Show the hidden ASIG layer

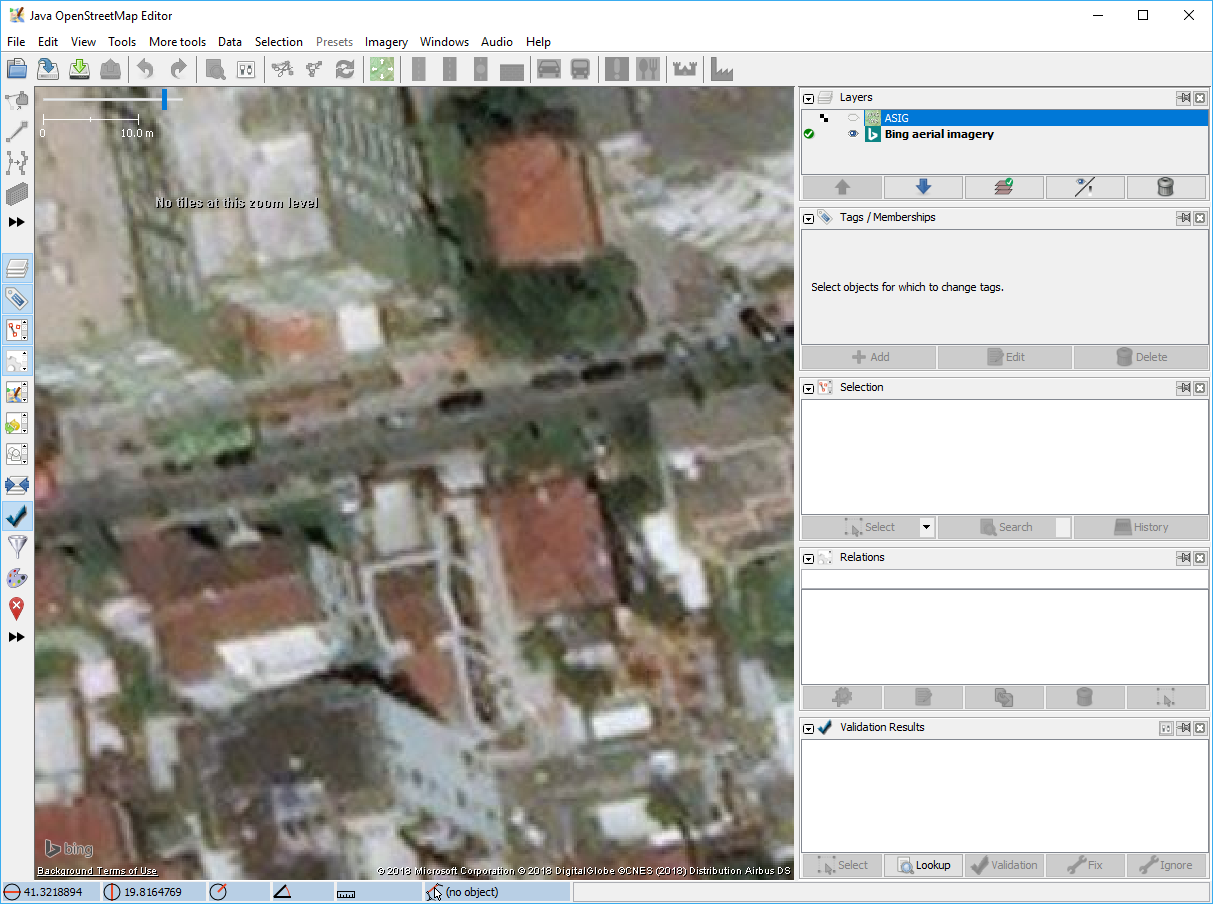point(853,118)
